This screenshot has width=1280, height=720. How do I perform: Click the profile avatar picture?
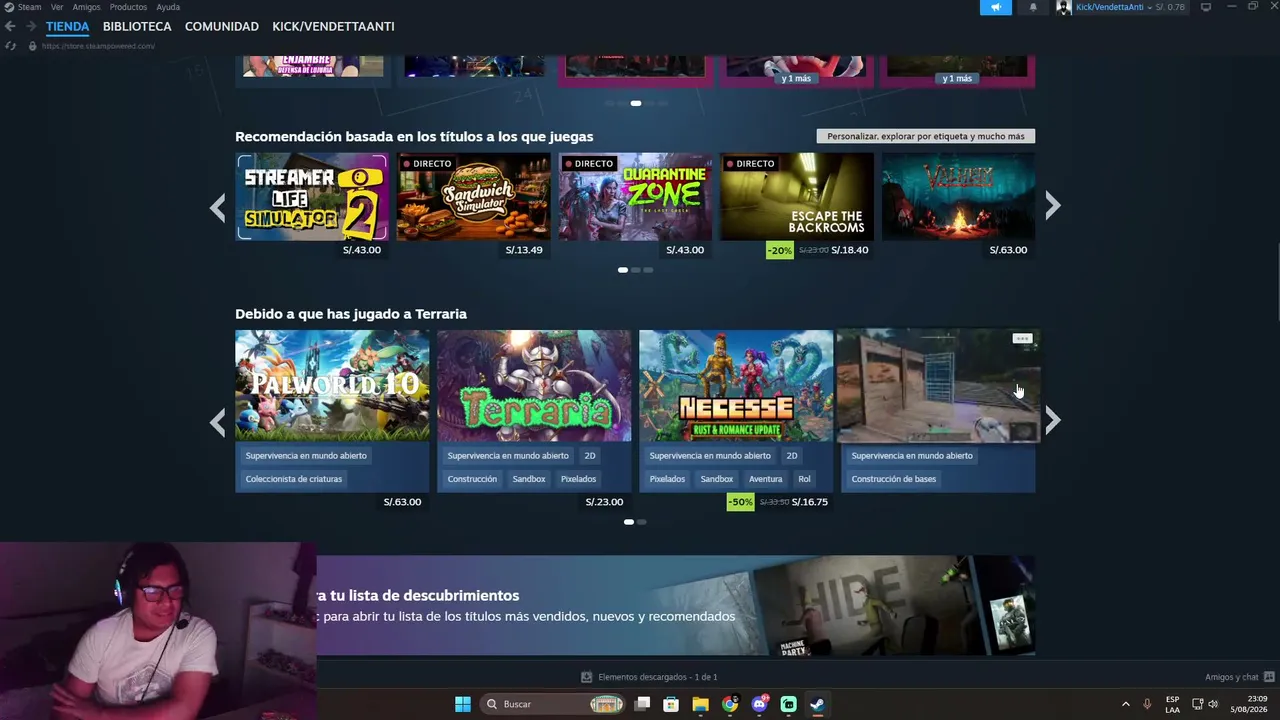1064,7
